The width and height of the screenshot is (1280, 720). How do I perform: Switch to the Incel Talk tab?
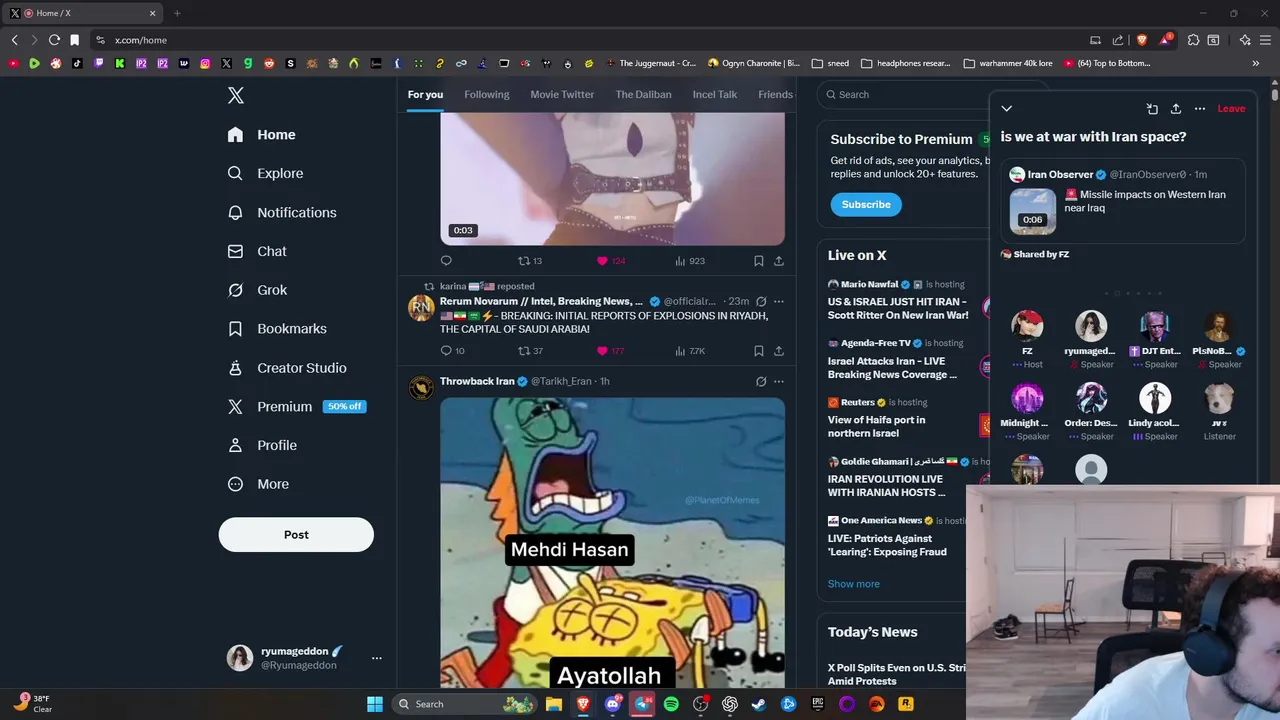click(715, 94)
